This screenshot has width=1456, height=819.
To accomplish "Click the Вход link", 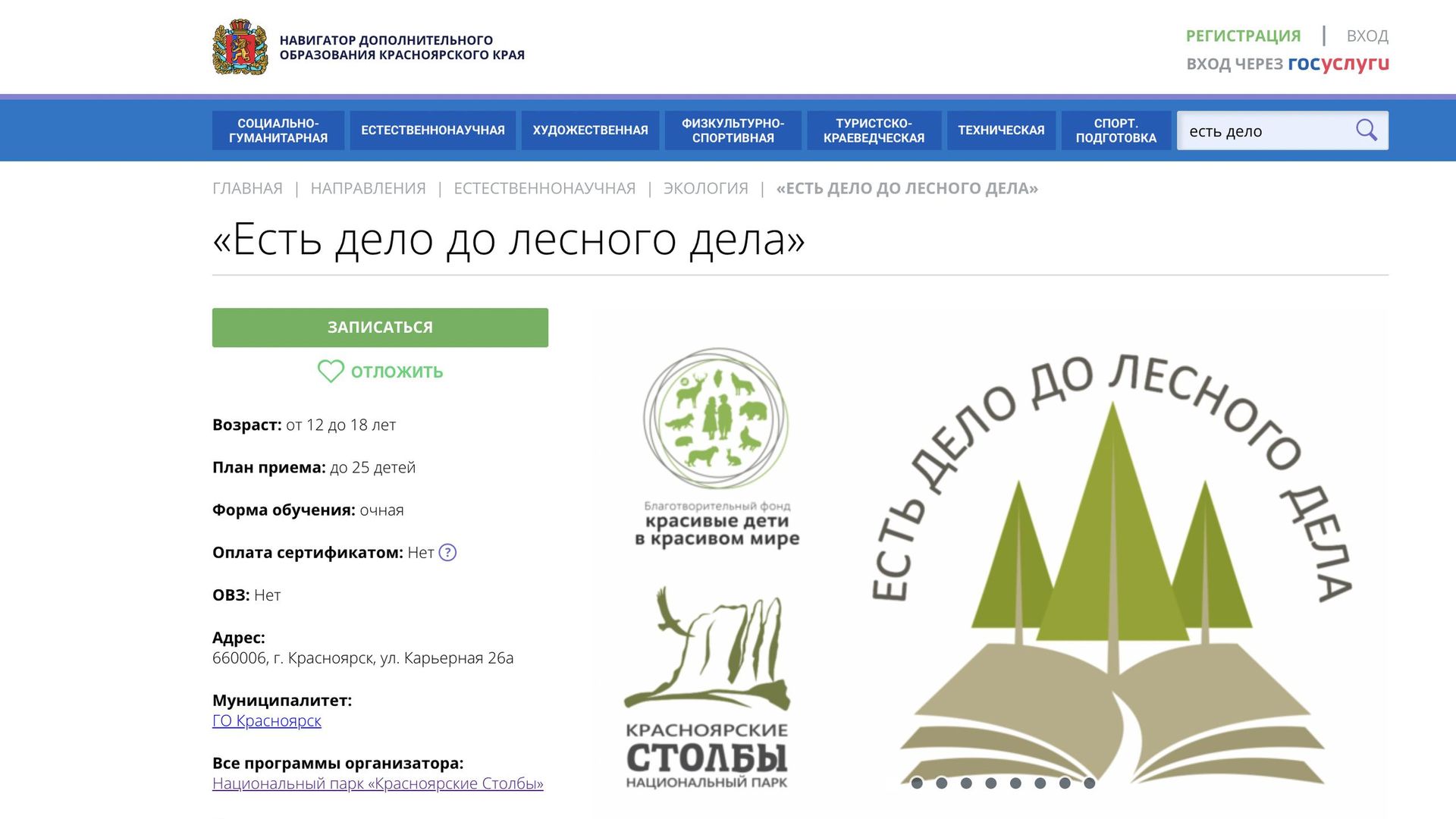I will pos(1367,36).
